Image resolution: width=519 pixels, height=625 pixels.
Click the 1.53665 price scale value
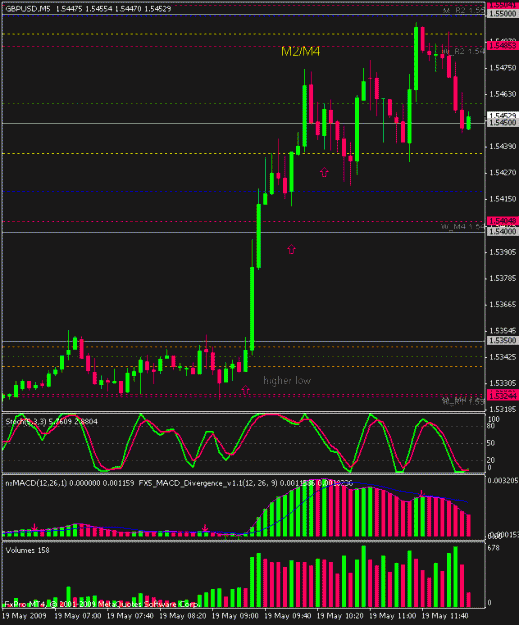click(503, 305)
